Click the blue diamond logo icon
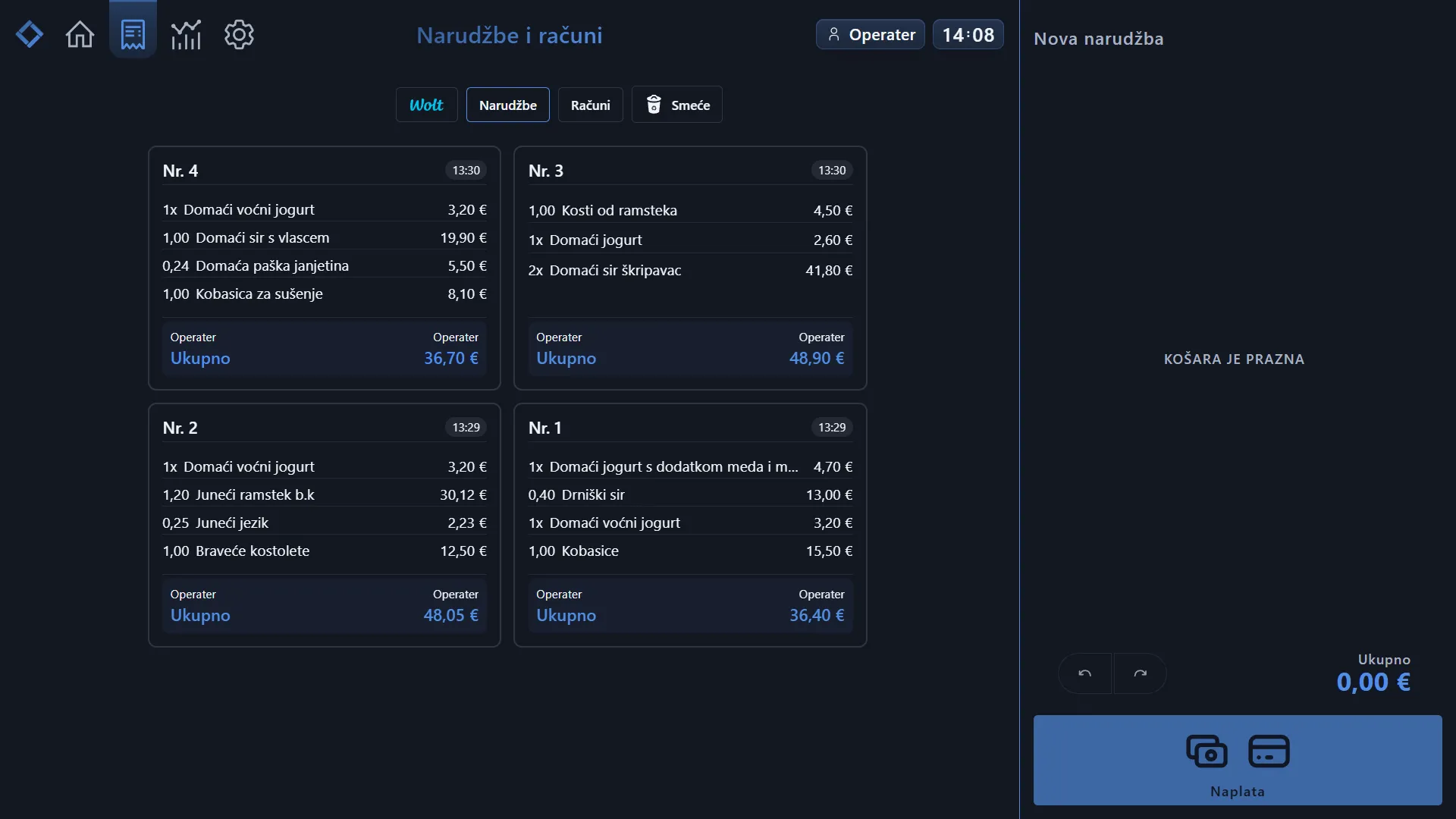 pyautogui.click(x=30, y=34)
